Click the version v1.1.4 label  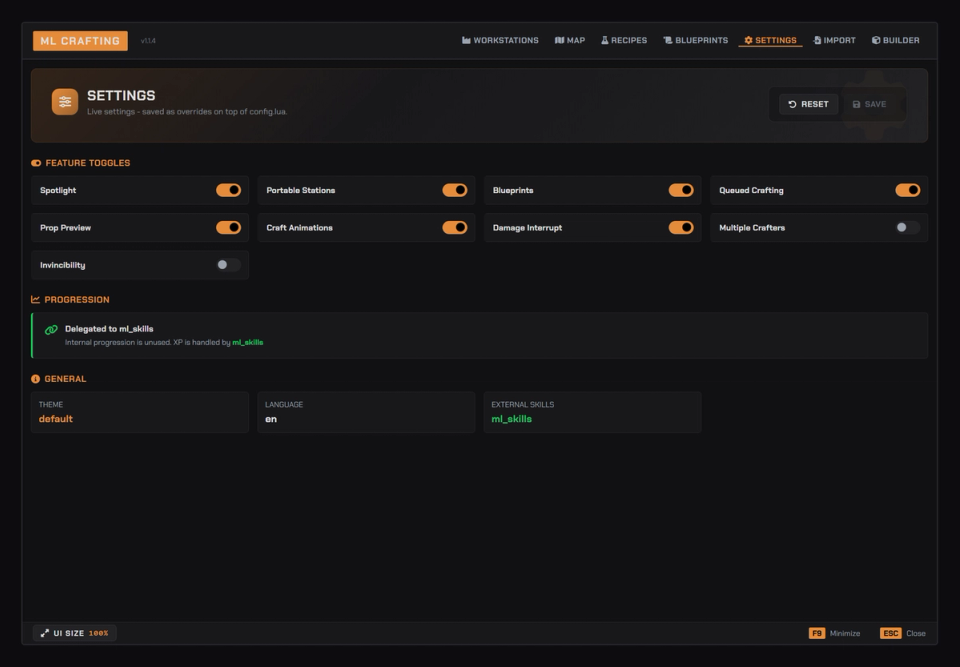(x=148, y=41)
